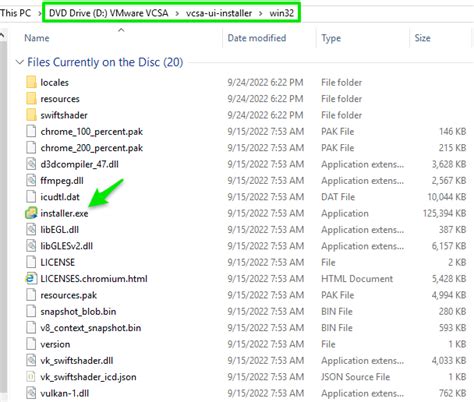Go to This PC in address bar

coord(15,13)
